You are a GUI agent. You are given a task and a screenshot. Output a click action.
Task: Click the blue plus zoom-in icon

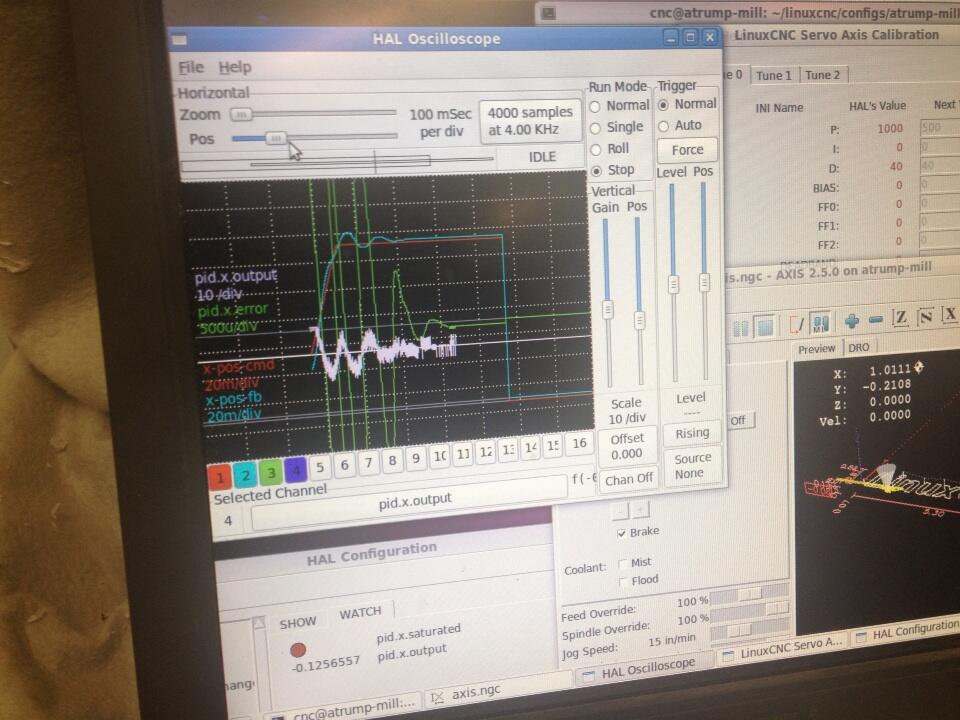pyautogui.click(x=852, y=321)
